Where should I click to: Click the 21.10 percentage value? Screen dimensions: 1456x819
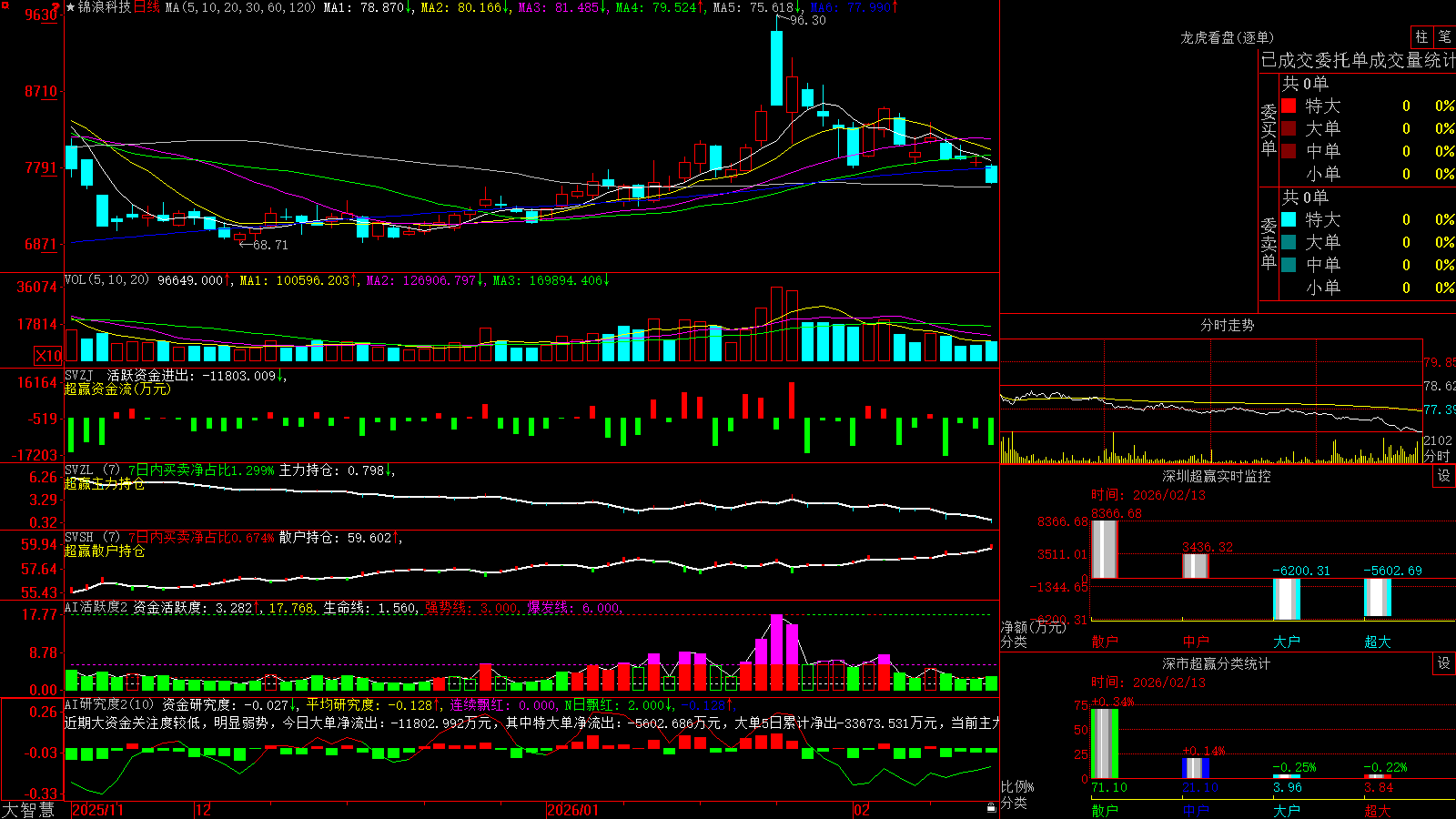(1200, 787)
